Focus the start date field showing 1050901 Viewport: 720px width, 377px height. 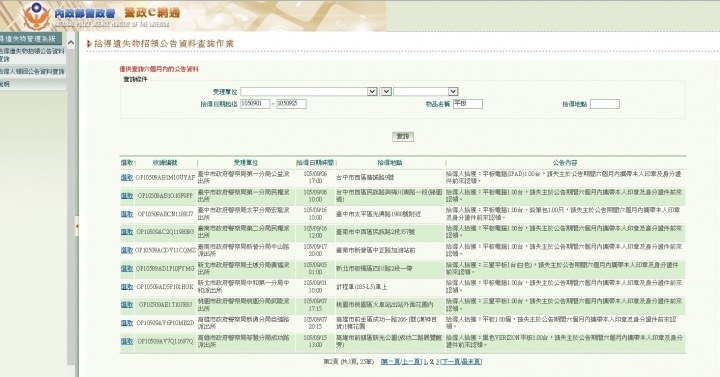click(255, 104)
